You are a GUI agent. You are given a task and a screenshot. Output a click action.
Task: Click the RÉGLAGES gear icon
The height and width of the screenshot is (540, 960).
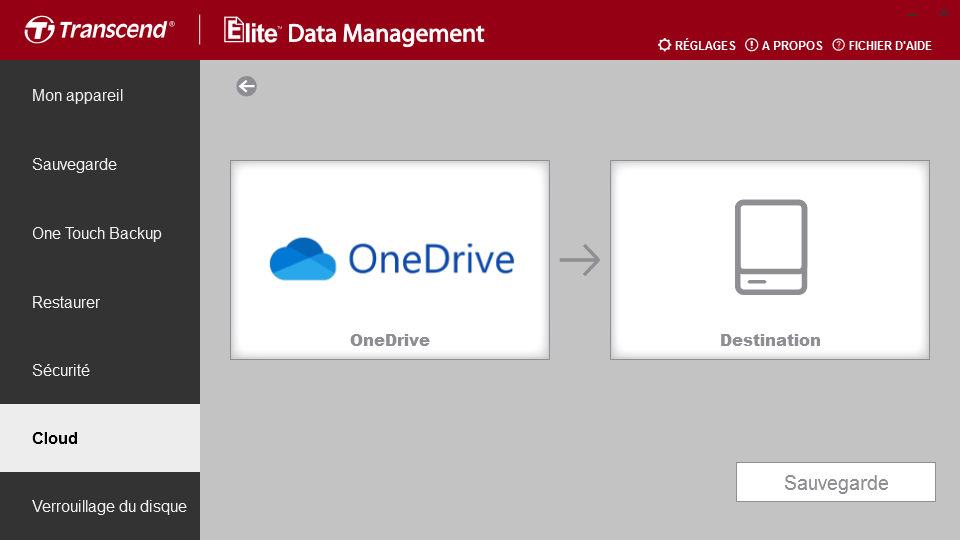tap(664, 45)
